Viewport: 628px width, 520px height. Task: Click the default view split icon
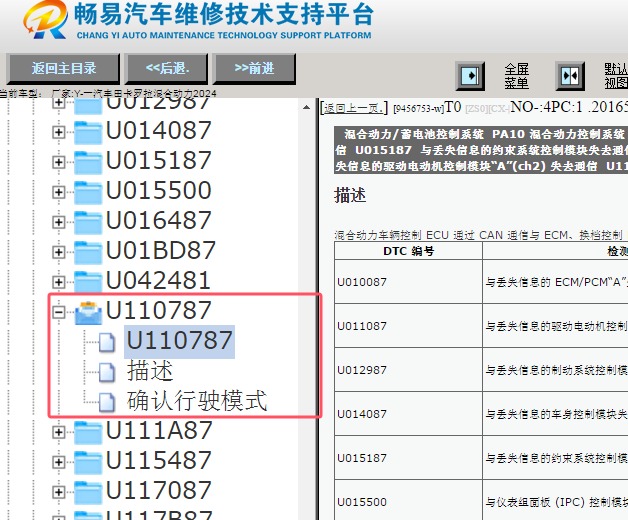coord(570,76)
